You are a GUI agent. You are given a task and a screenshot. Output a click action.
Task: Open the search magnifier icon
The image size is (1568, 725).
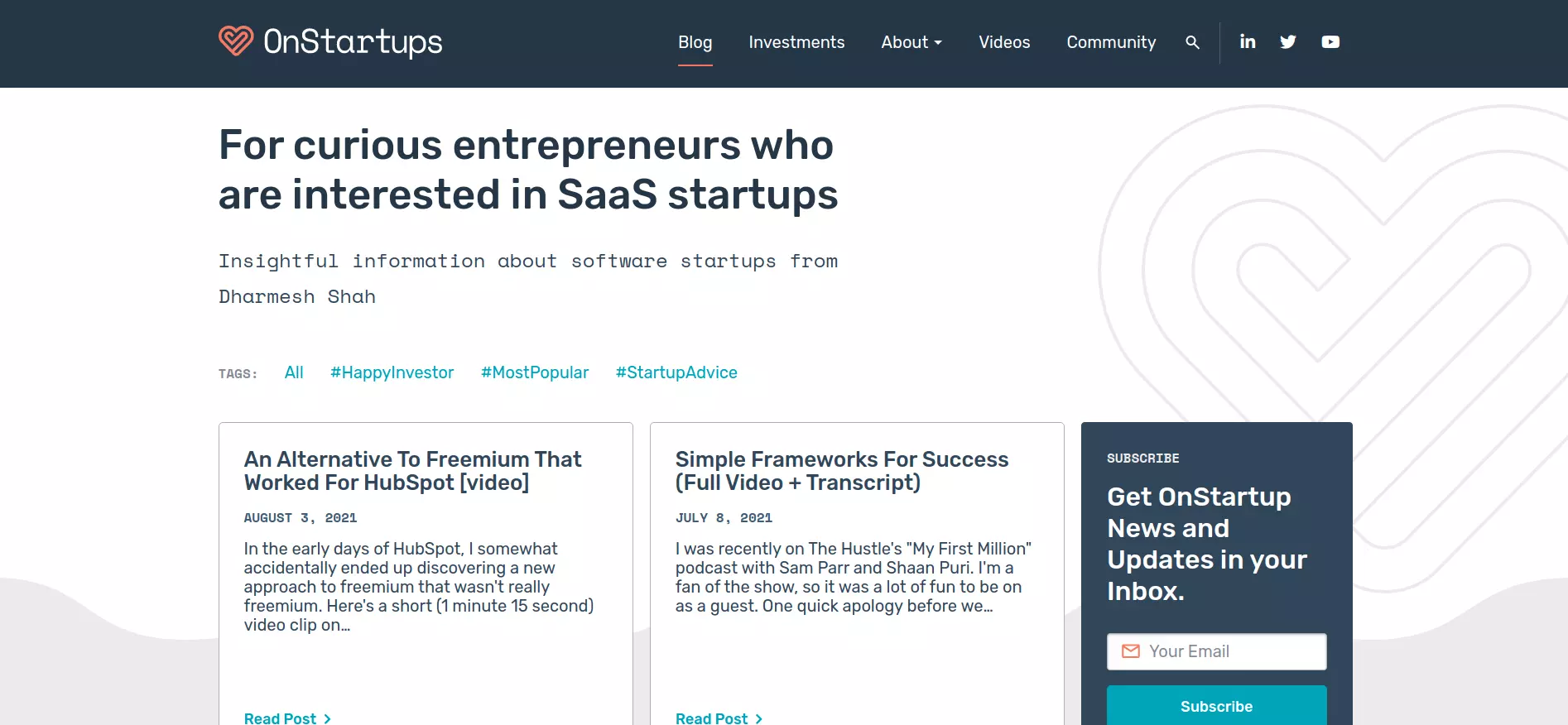(1192, 42)
